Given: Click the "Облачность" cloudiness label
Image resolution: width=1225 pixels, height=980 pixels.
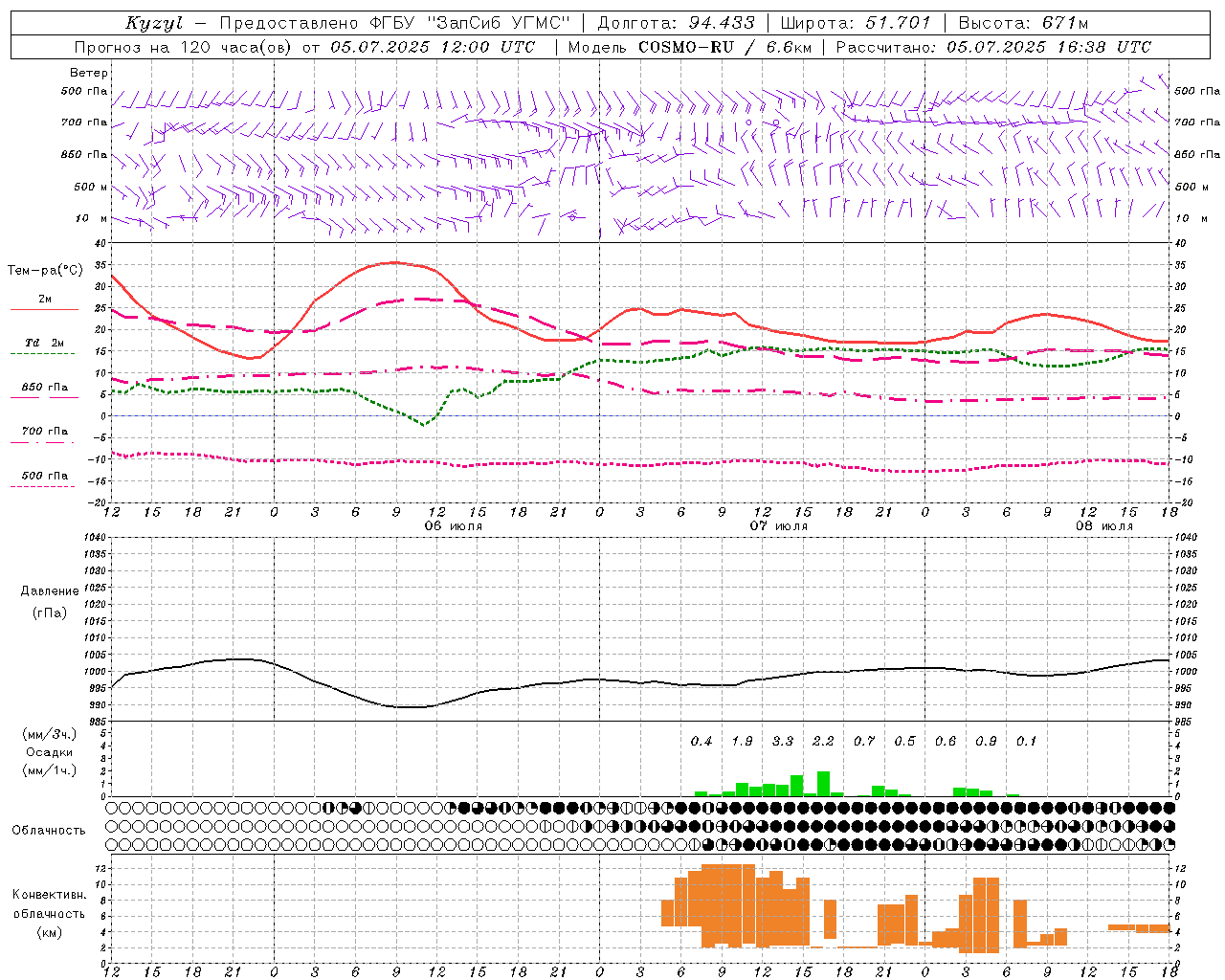Looking at the screenshot, I should (49, 830).
